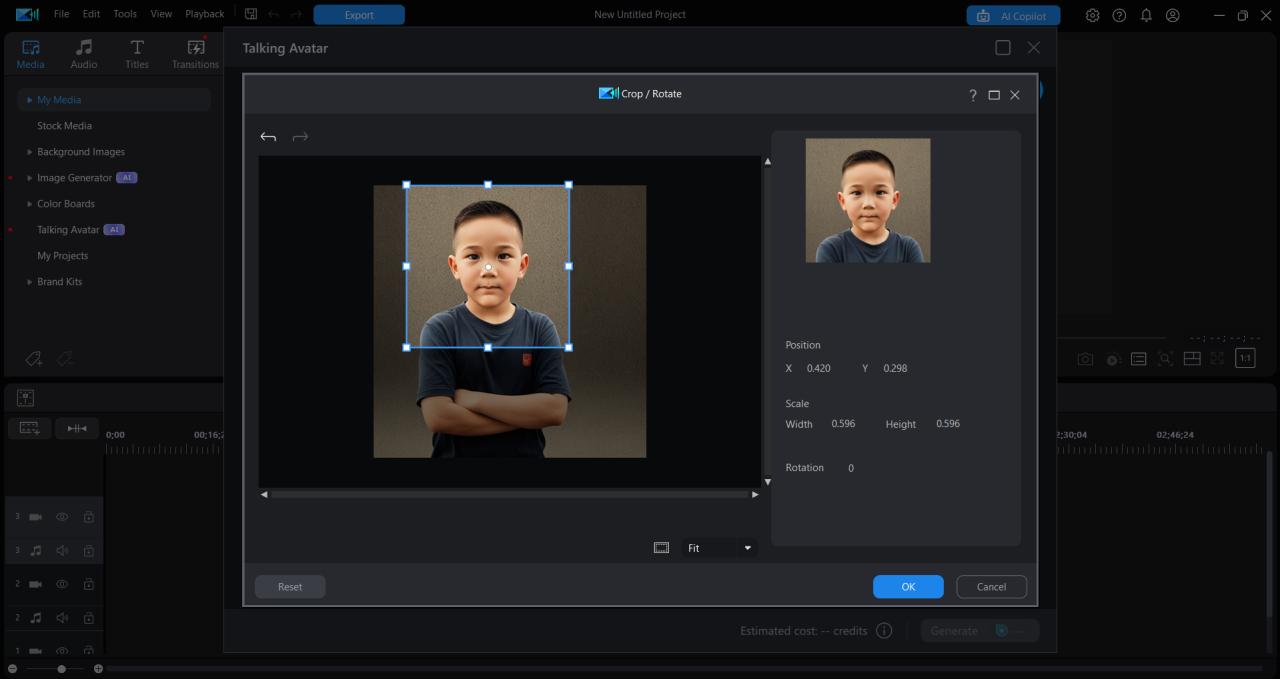Open the Playback menu

click(204, 14)
